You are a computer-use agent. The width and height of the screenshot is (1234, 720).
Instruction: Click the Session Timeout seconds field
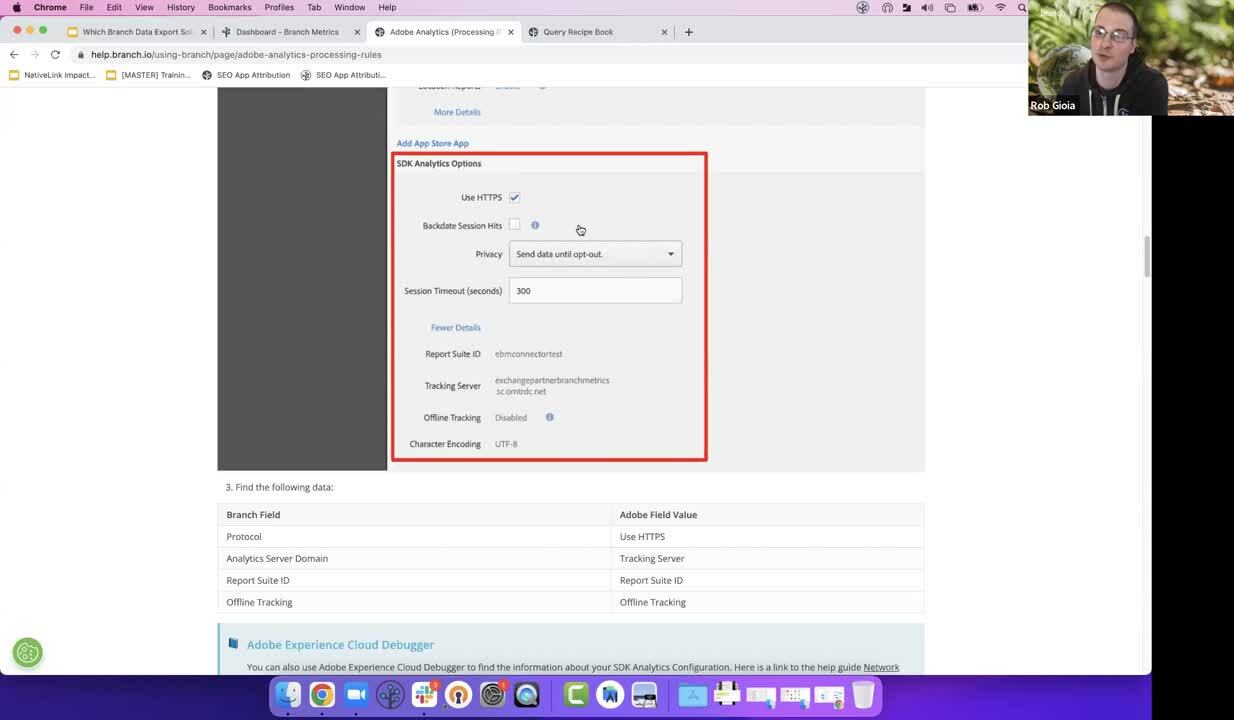tap(595, 291)
